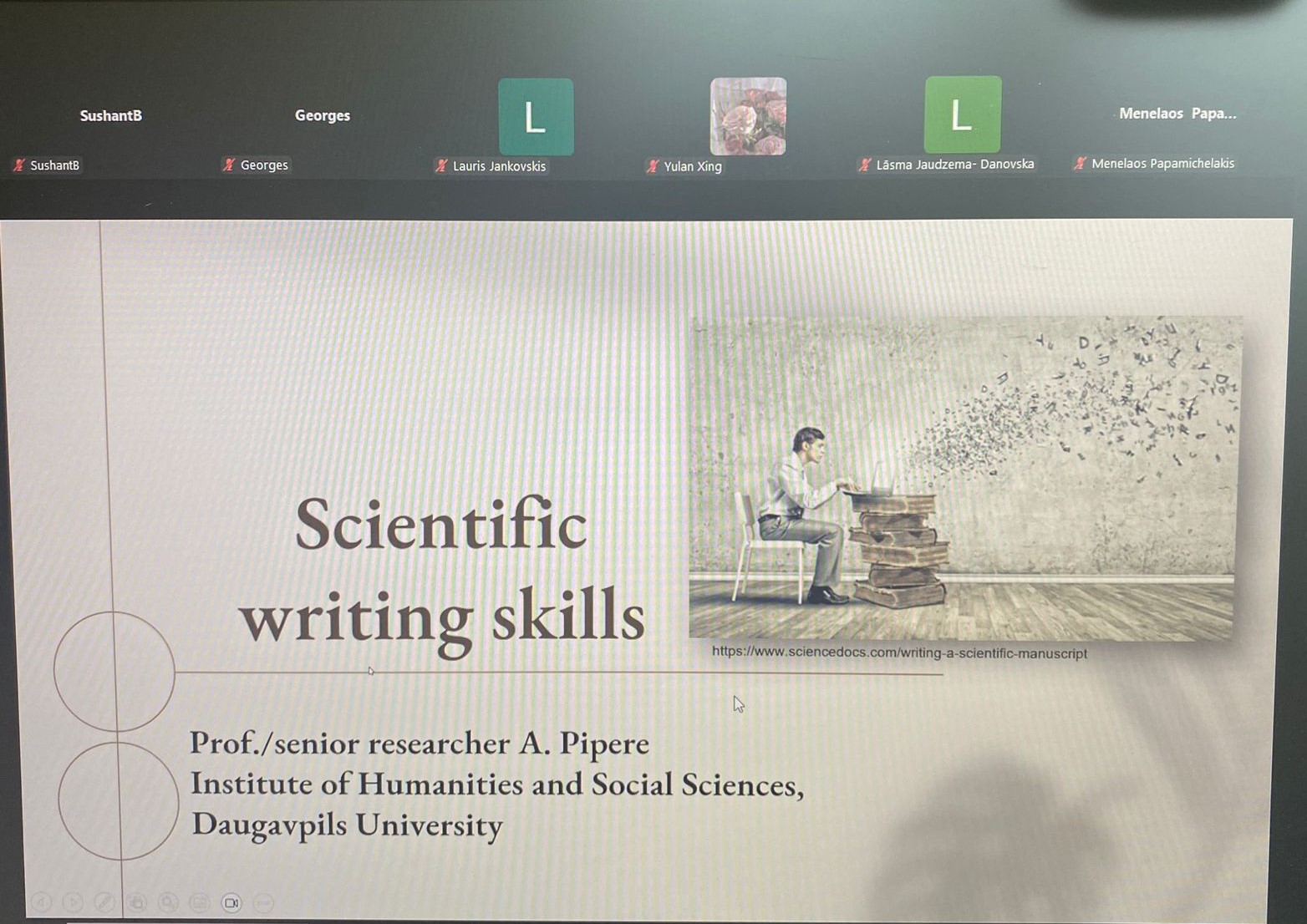
Task: Click Georges' muted microphone icon
Action: (228, 165)
